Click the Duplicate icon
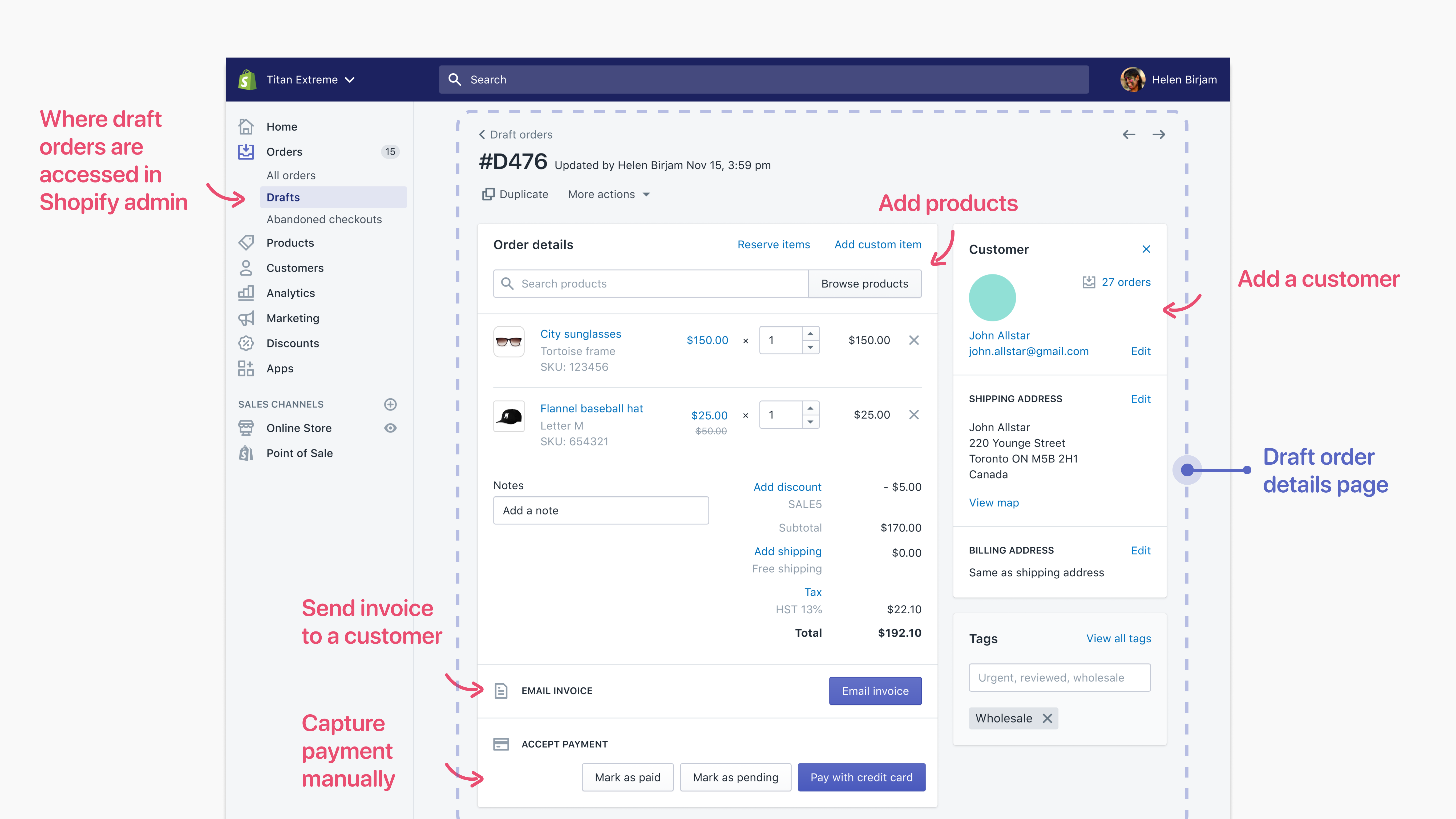Viewport: 1456px width, 819px height. (x=488, y=194)
